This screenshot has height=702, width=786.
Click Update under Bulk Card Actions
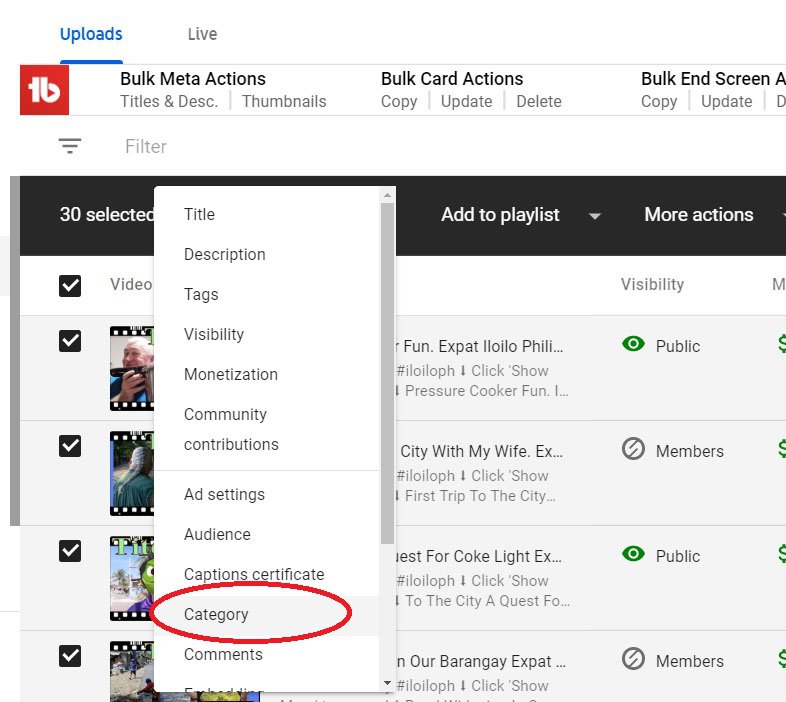coord(467,101)
